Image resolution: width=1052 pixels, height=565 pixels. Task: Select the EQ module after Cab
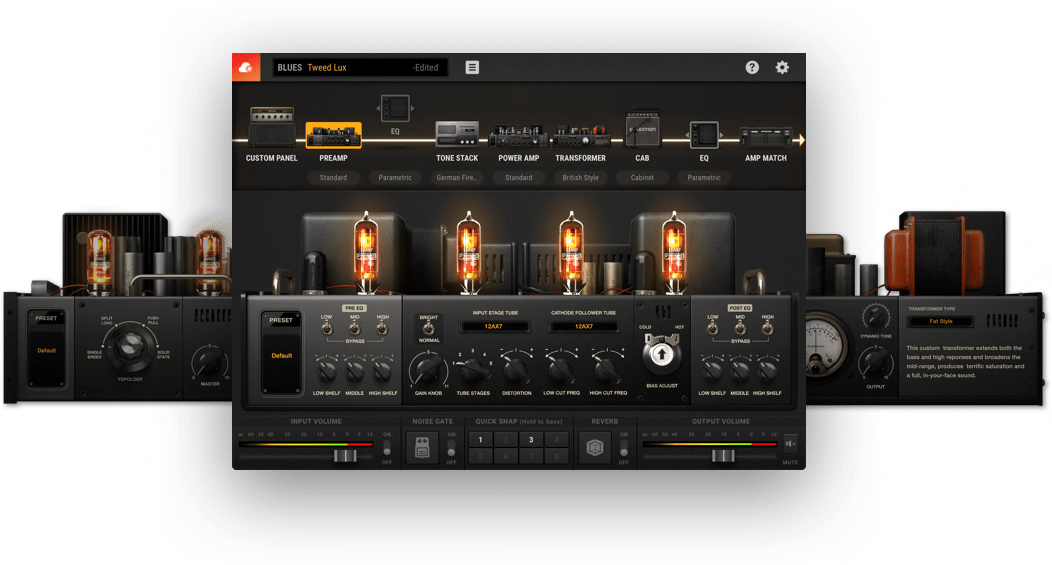pos(704,134)
